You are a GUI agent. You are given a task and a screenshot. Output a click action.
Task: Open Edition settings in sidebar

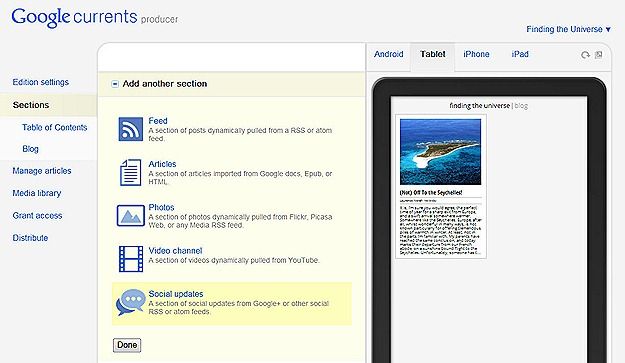click(x=41, y=82)
